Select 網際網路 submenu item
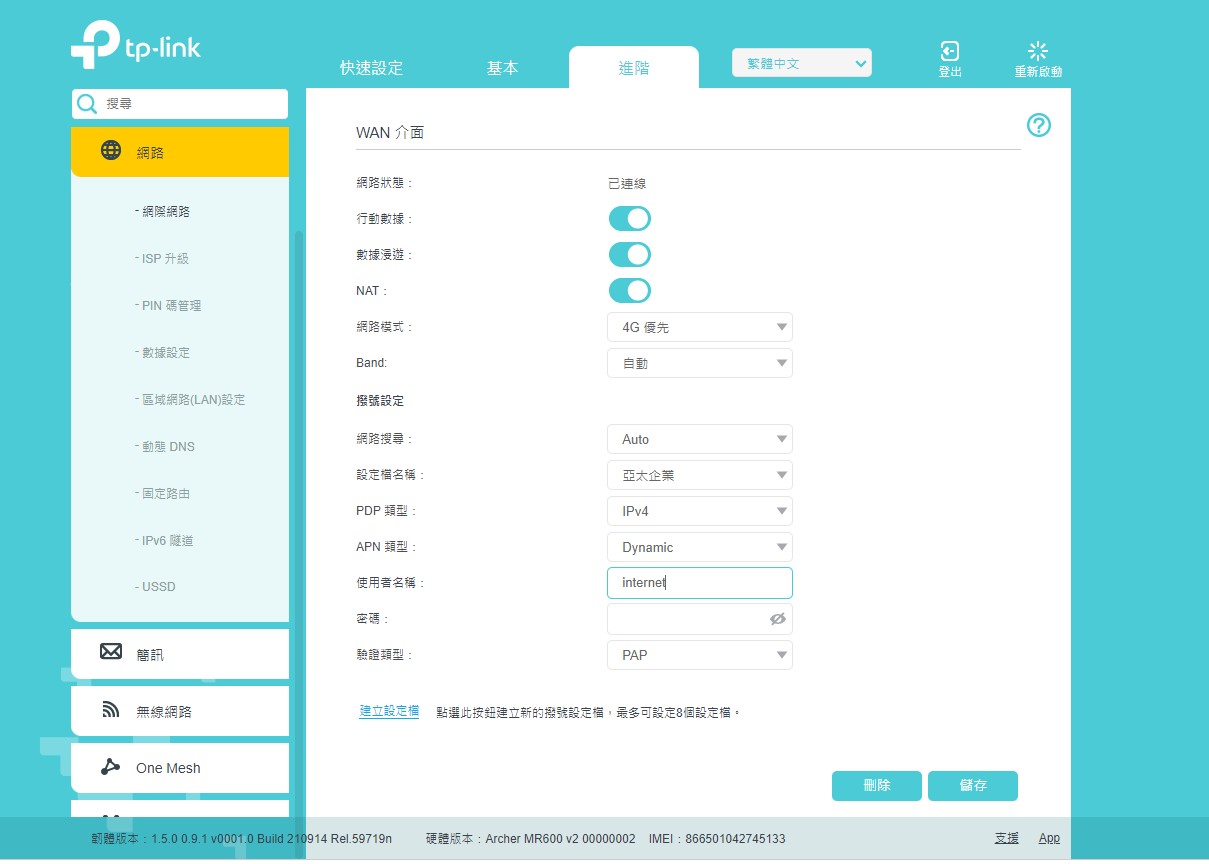This screenshot has width=1209, height=864. pos(164,211)
